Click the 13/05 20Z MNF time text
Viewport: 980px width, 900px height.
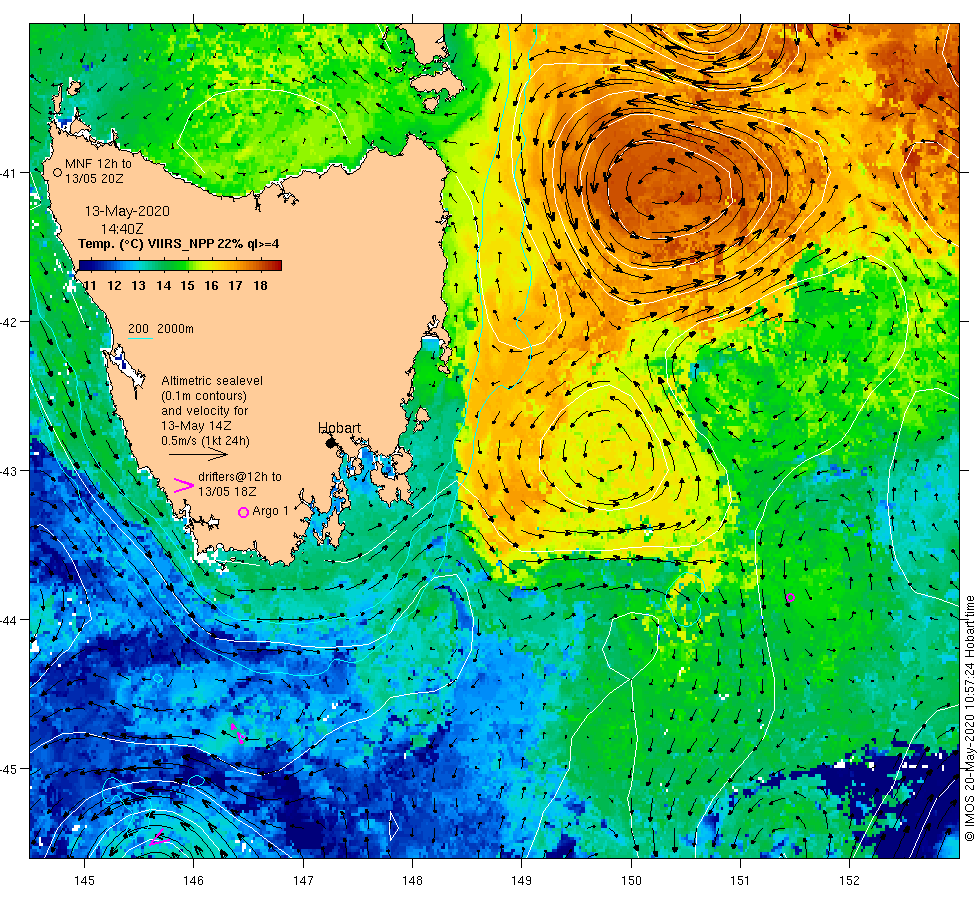94,179
